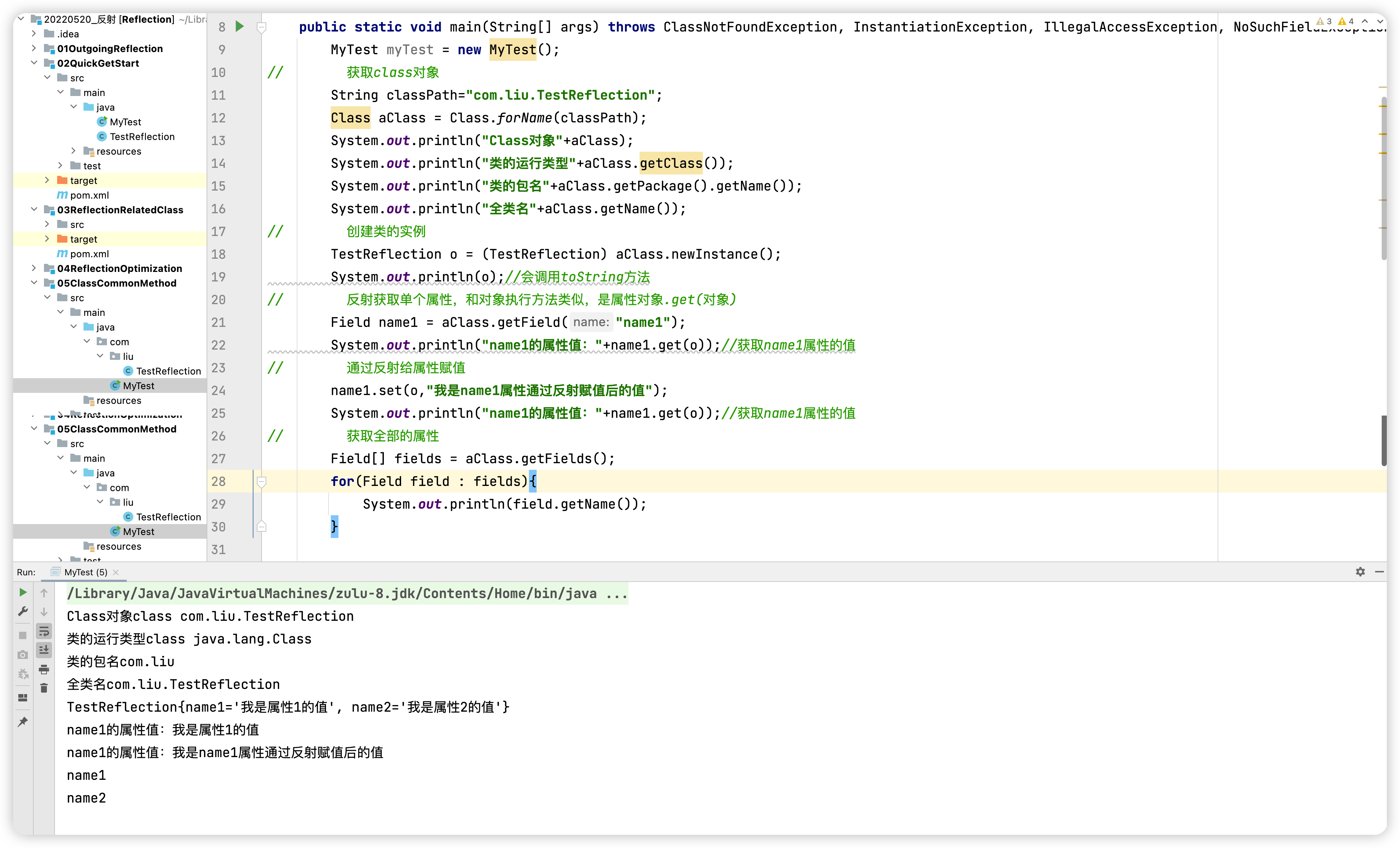Open pom.xml under 02QuickGetStart
1400x848 pixels.
pyautogui.click(x=89, y=195)
